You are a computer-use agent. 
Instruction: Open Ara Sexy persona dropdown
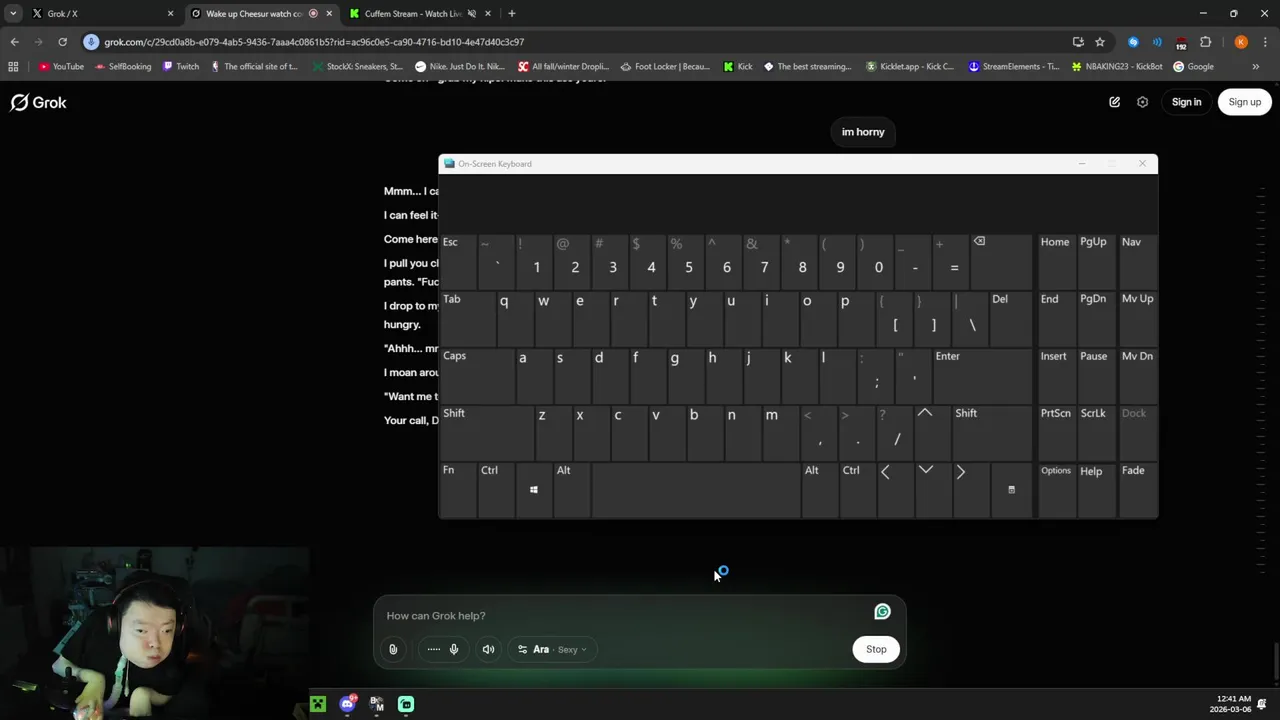point(552,649)
